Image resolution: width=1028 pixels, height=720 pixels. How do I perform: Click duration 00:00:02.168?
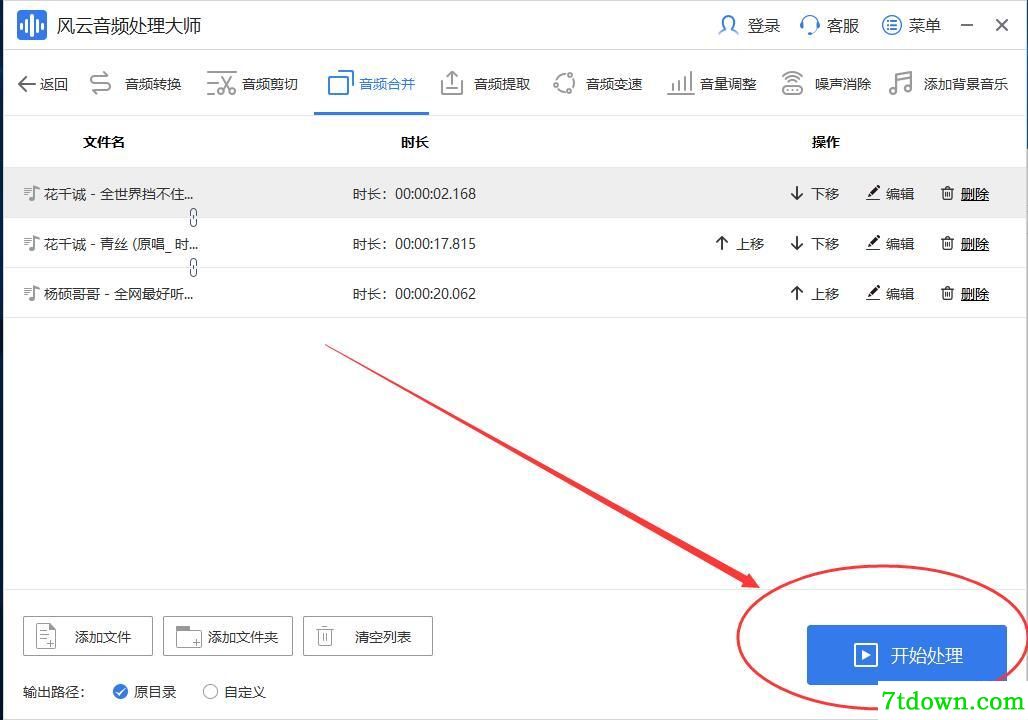tap(435, 193)
